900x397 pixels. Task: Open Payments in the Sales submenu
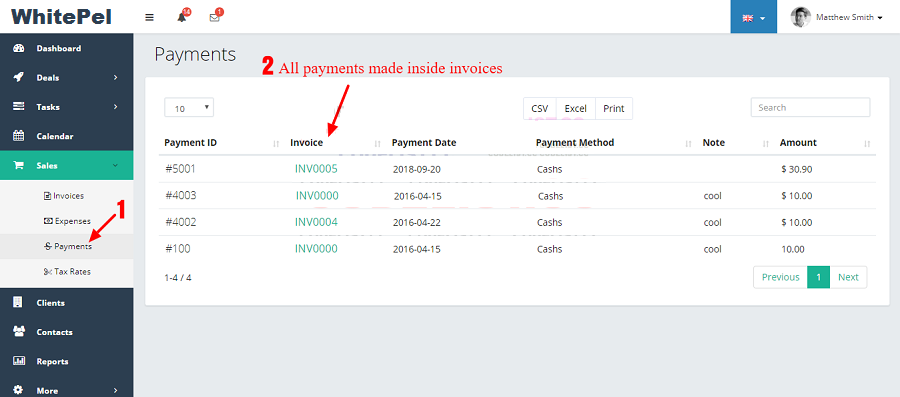(x=67, y=246)
